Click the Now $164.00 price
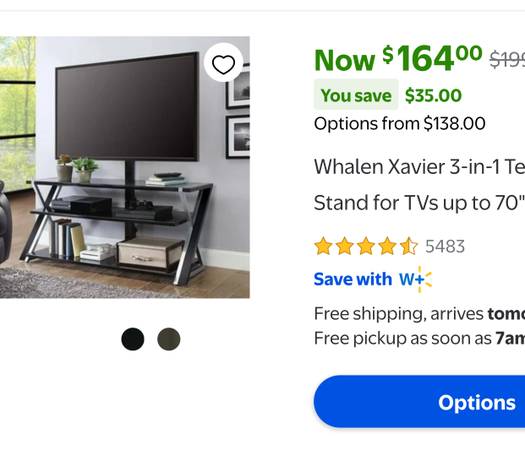The image size is (525, 450). 398,59
